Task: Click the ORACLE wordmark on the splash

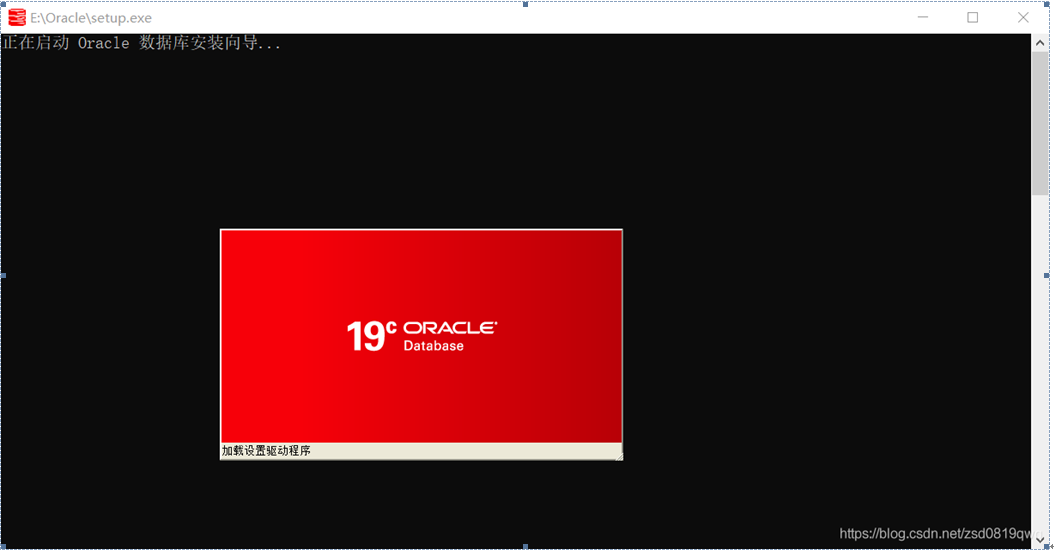Action: coord(450,328)
